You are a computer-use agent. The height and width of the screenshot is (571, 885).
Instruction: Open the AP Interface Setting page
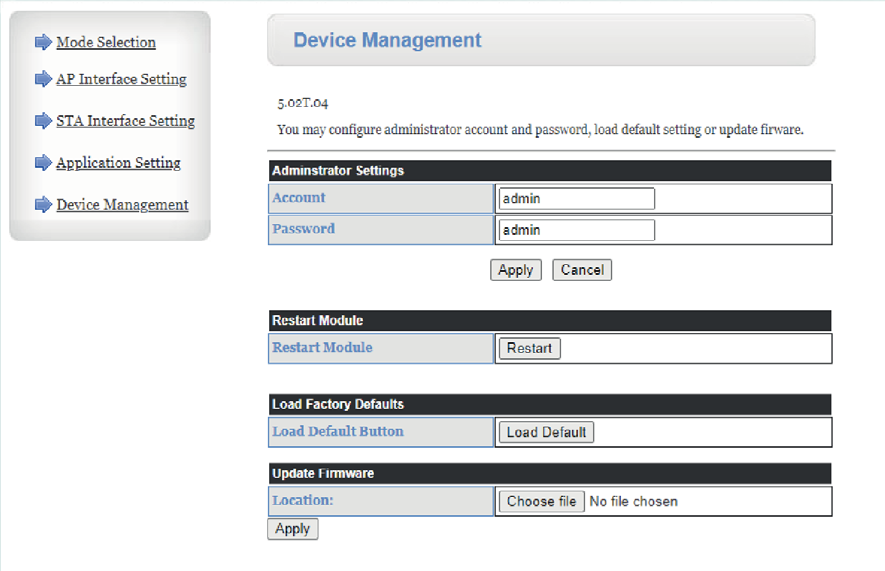tap(121, 79)
